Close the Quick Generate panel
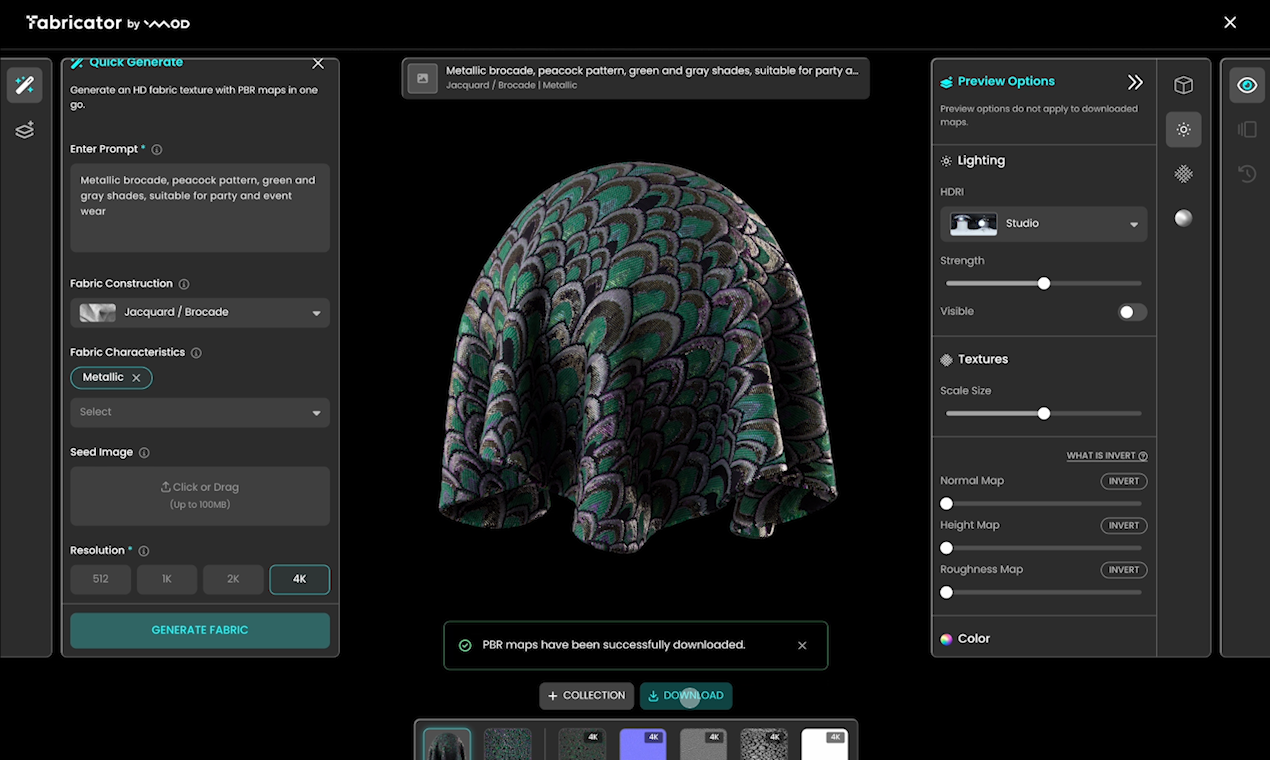The image size is (1270, 760). [x=318, y=63]
